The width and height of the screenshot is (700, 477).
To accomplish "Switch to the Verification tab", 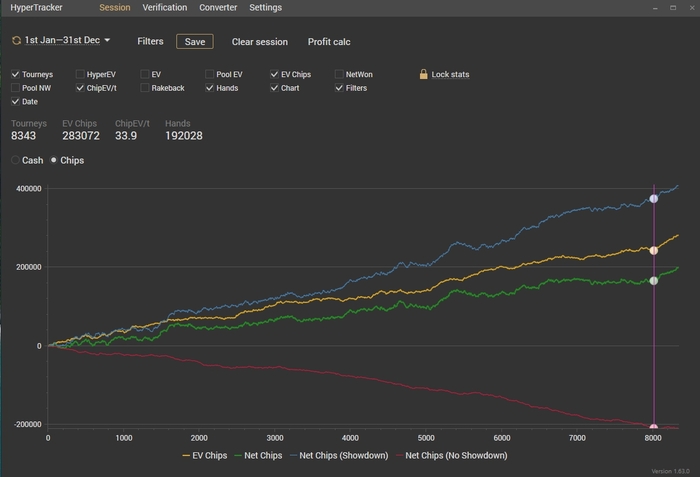I will point(165,8).
